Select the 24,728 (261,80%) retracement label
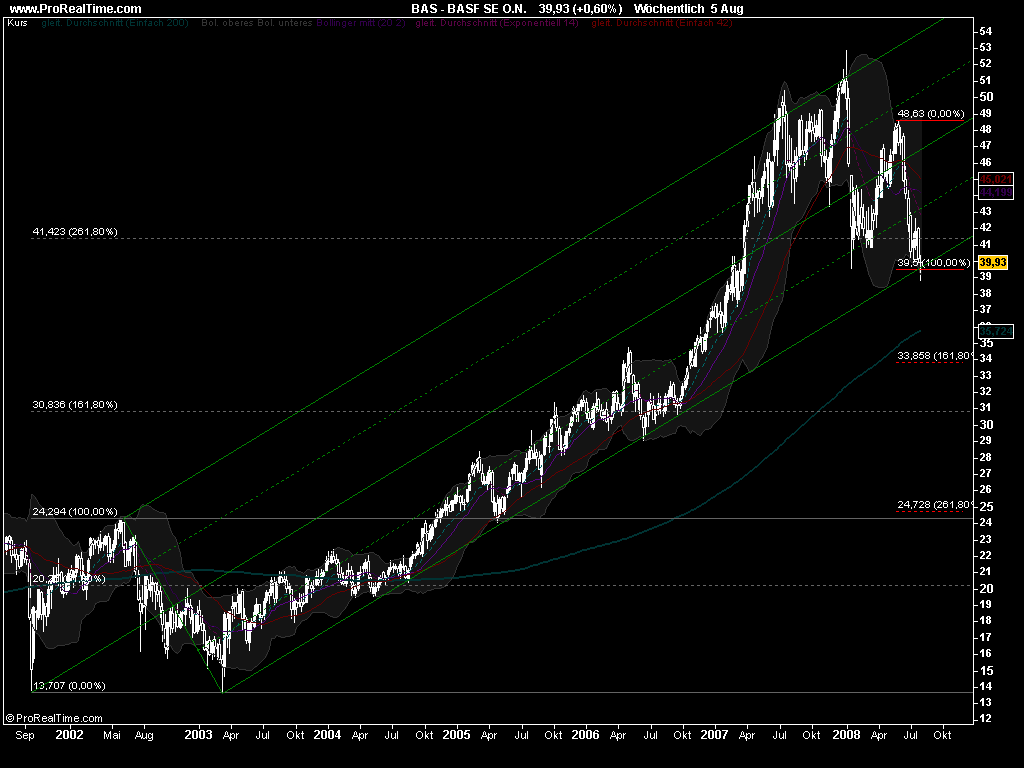The image size is (1024, 768). [936, 505]
